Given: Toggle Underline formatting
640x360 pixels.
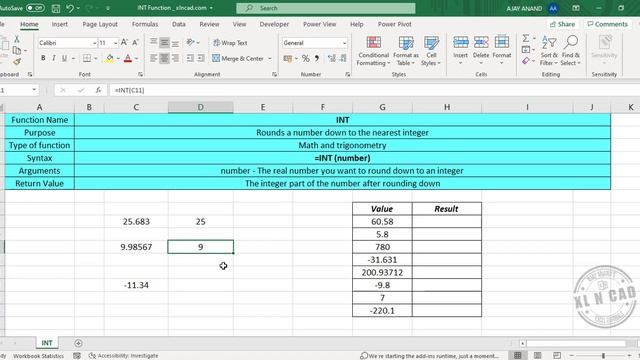Looking at the screenshot, I should tap(64, 58).
